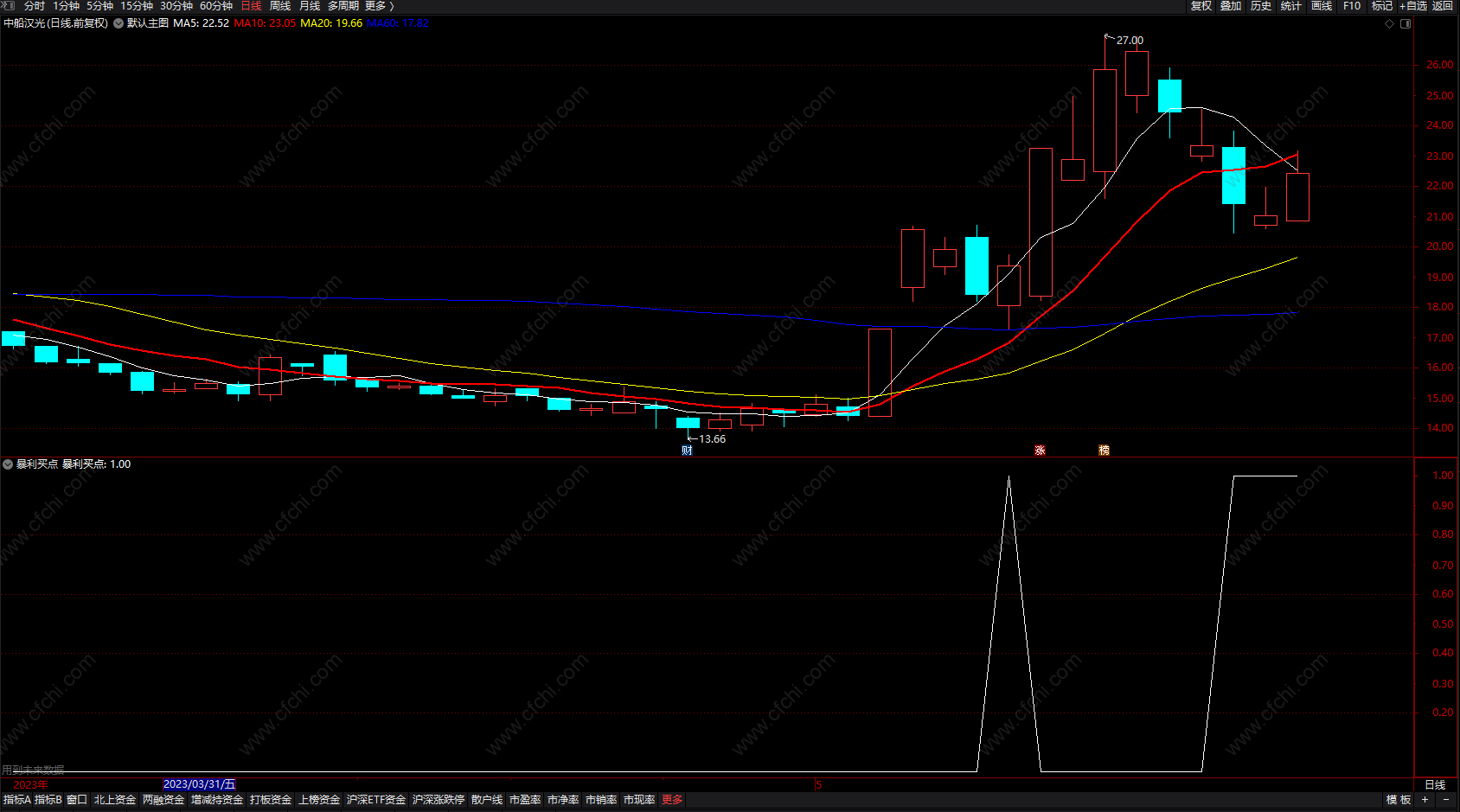Select the 指标B indicator tab
Image resolution: width=1460 pixels, height=812 pixels.
[48, 800]
